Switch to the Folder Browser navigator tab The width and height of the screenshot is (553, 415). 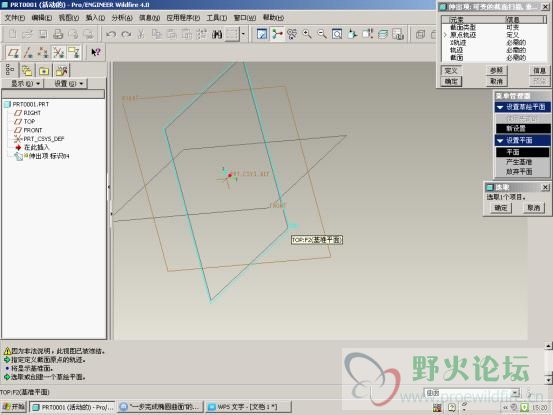(27, 70)
